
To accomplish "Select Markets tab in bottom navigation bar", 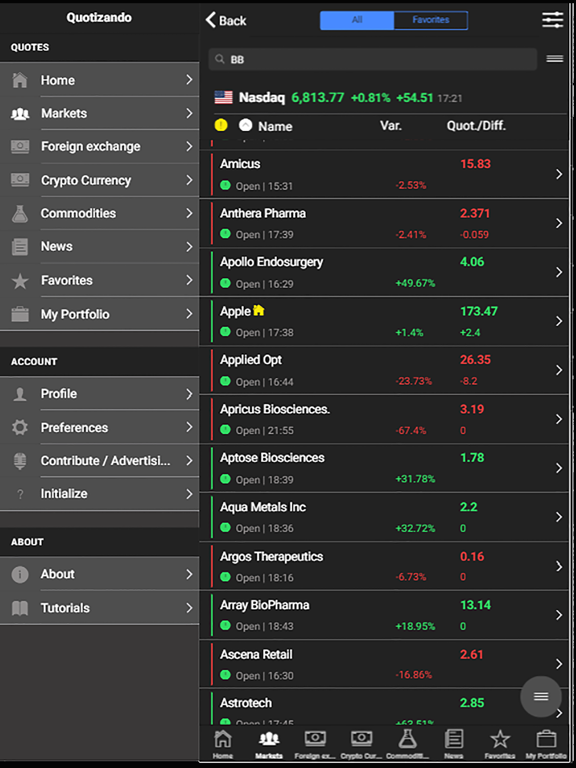I will tap(269, 744).
